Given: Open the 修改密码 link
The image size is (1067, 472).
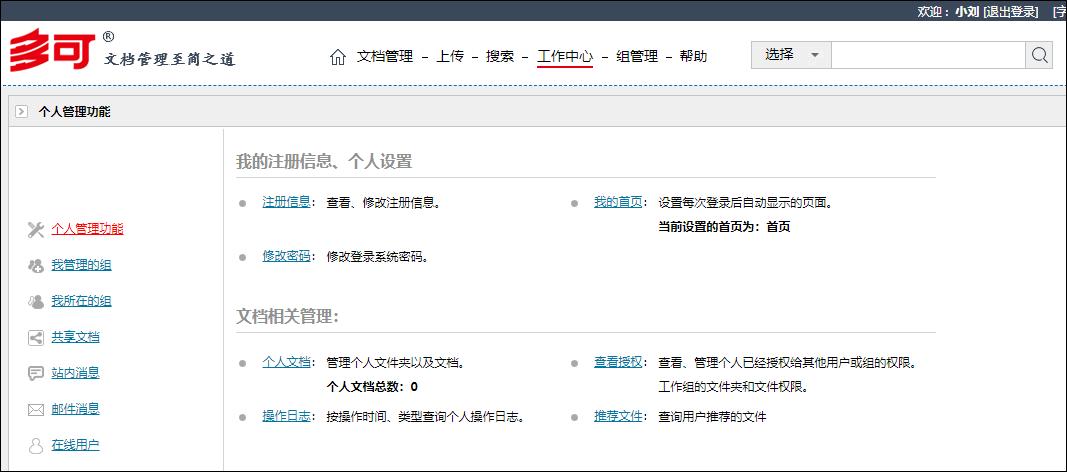Looking at the screenshot, I should 286,256.
